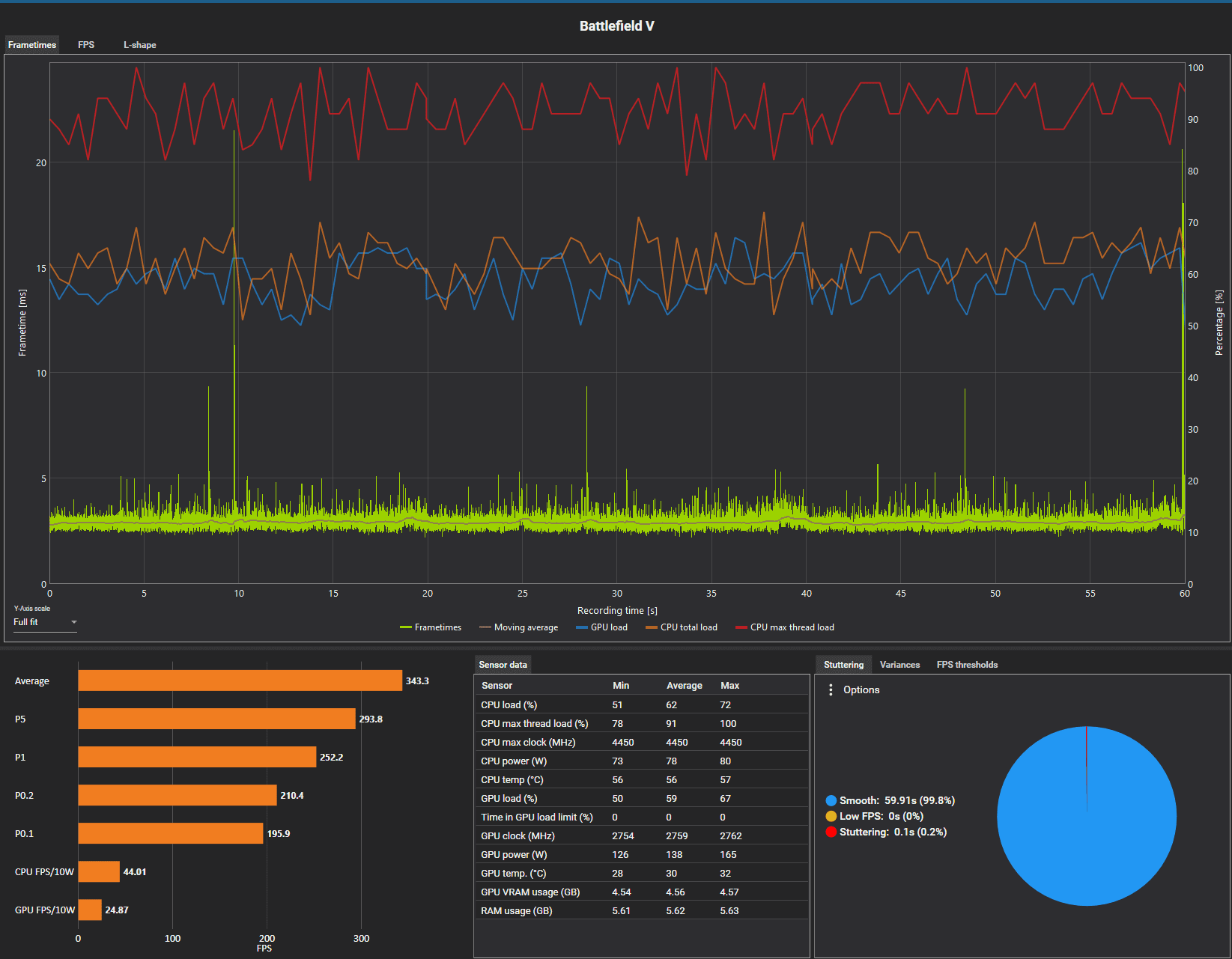Viewport: 1232px width, 959px height.
Task: Select the CPU load (%) row
Action: [x=642, y=704]
